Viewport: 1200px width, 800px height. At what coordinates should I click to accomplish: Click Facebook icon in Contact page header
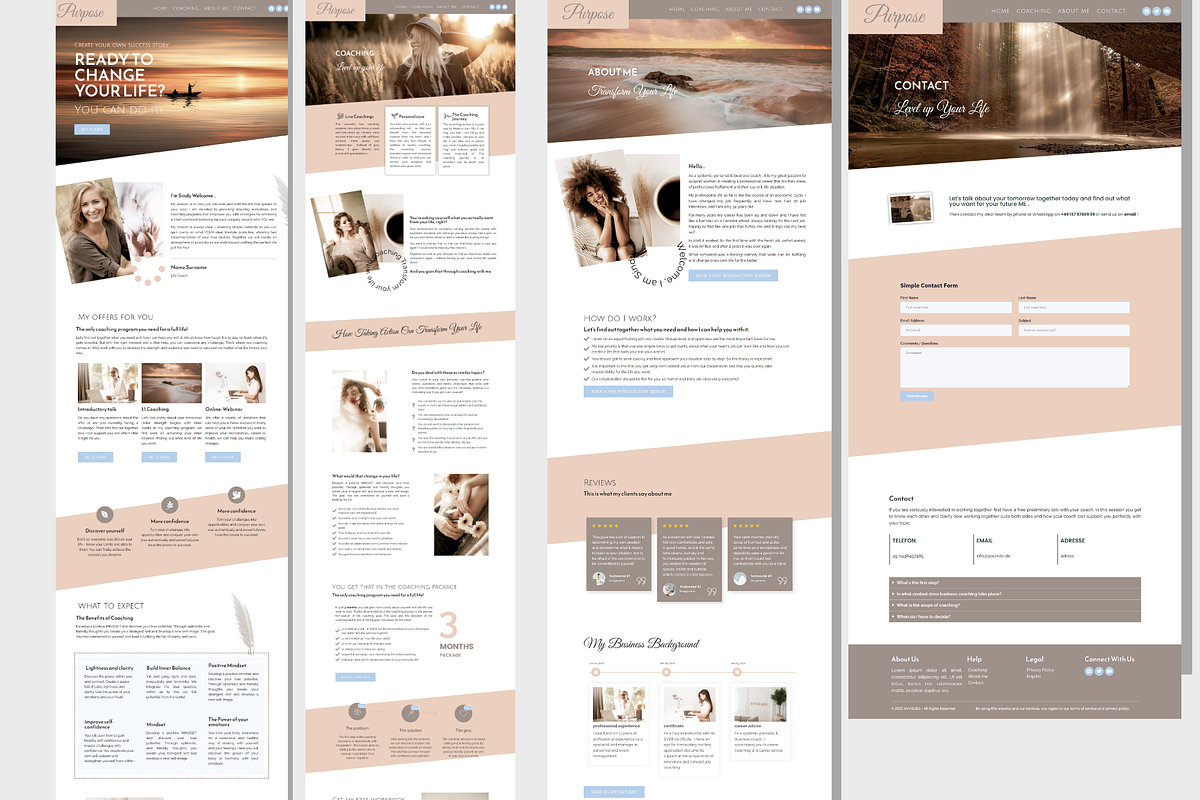[1146, 11]
